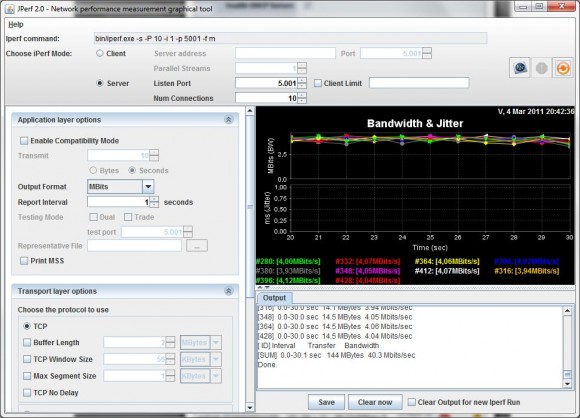Click the Seconds radio button
Viewport: 580px width, 418px height.
132,170
